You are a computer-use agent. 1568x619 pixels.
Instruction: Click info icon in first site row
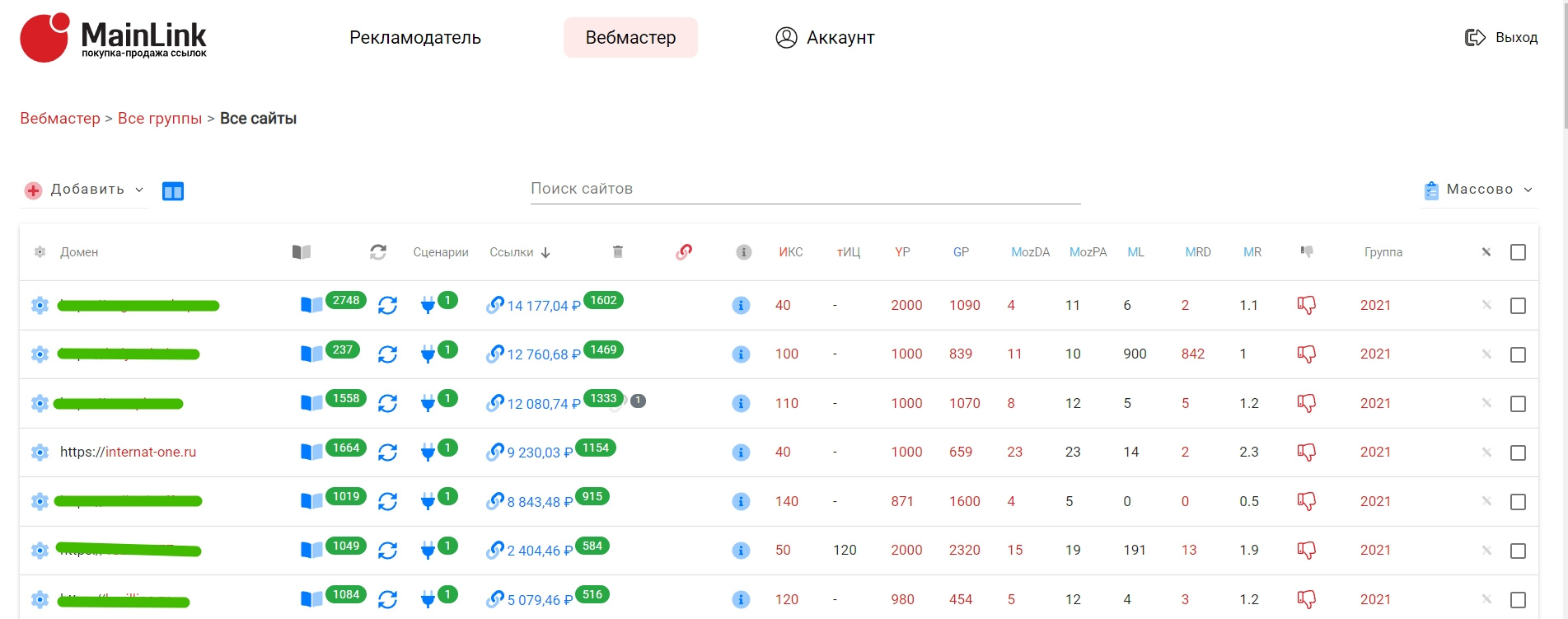[741, 306]
